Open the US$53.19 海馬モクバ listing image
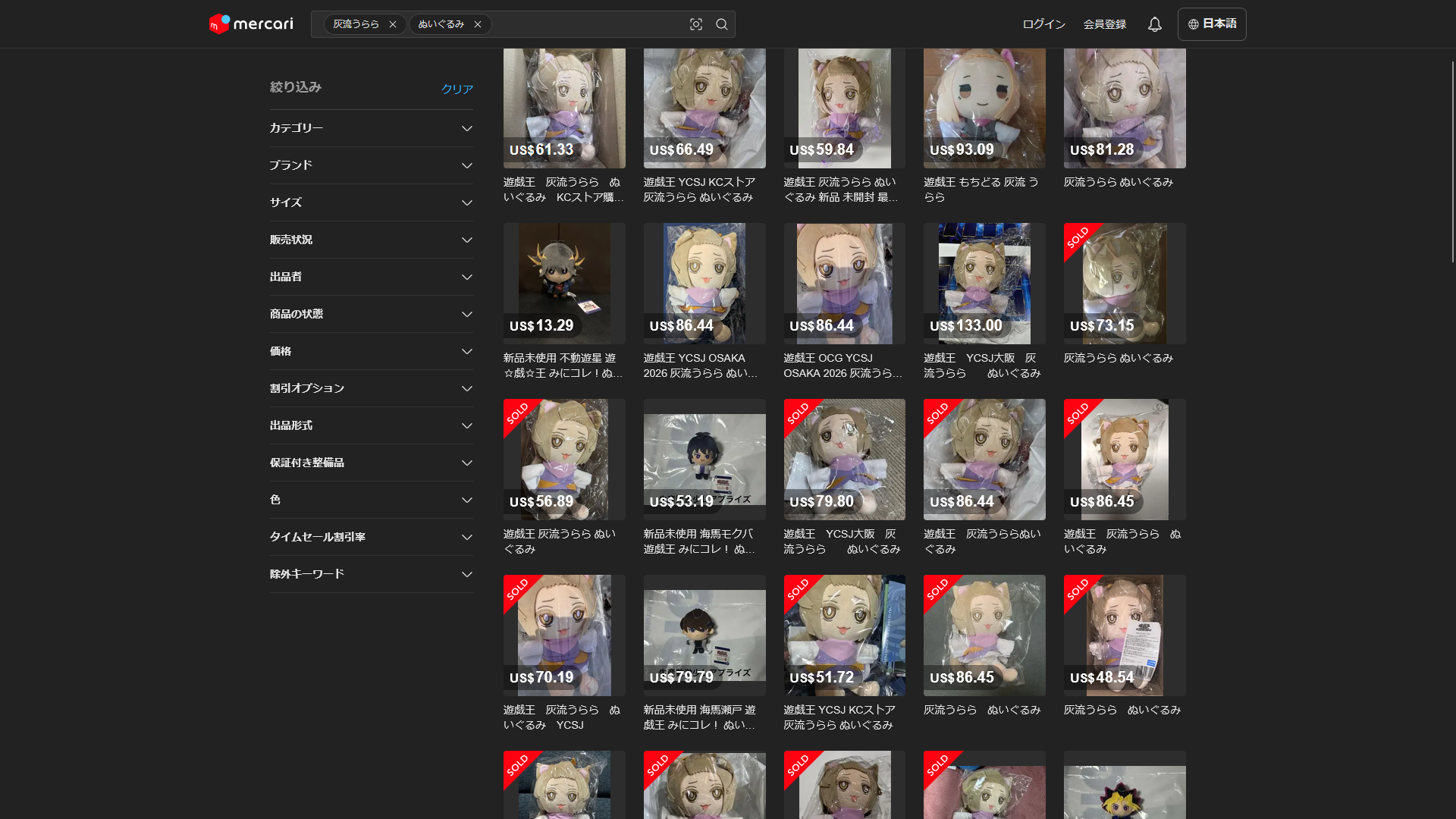The width and height of the screenshot is (1456, 819). tap(704, 460)
